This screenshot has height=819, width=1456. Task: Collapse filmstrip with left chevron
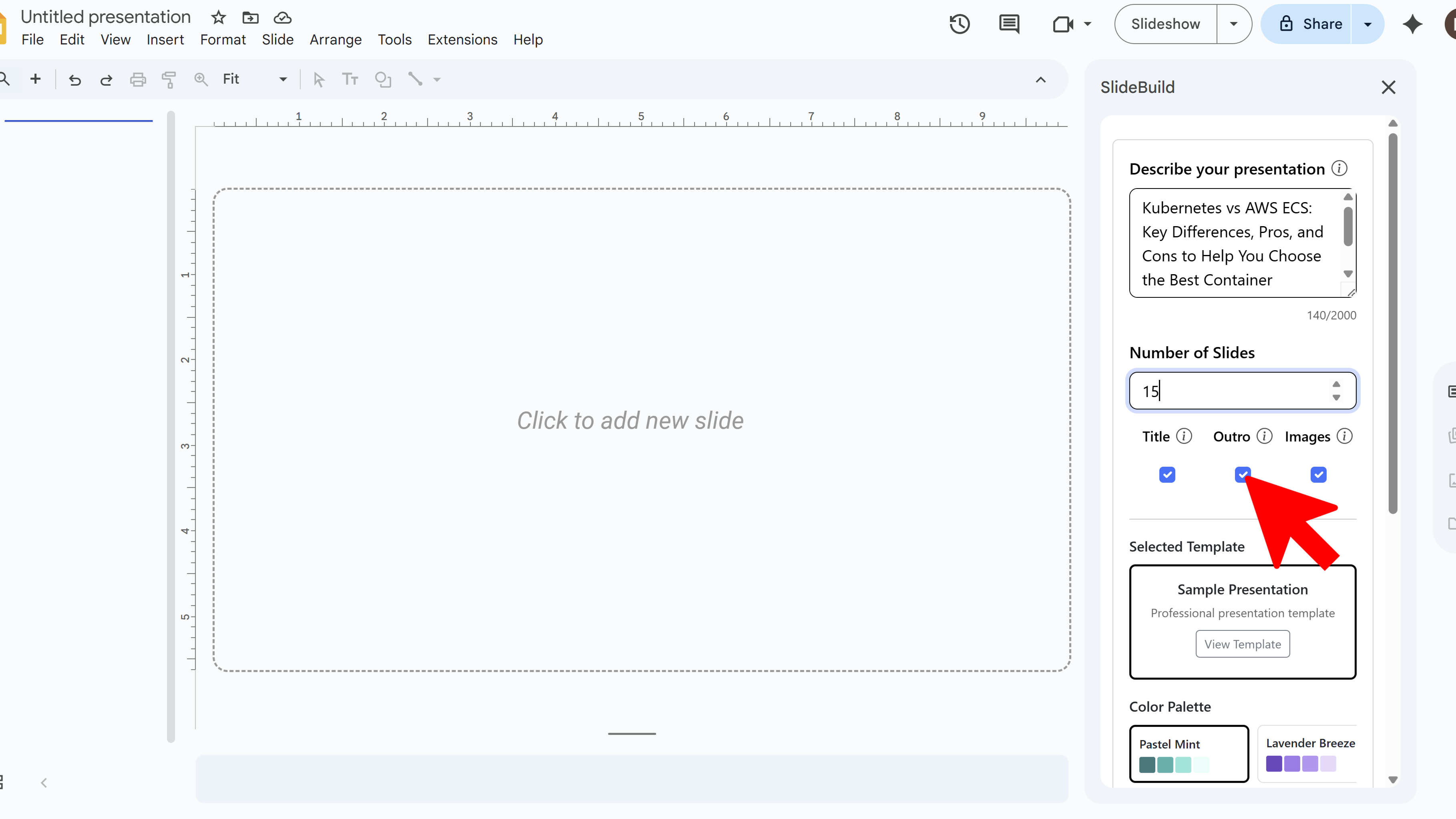click(x=44, y=783)
